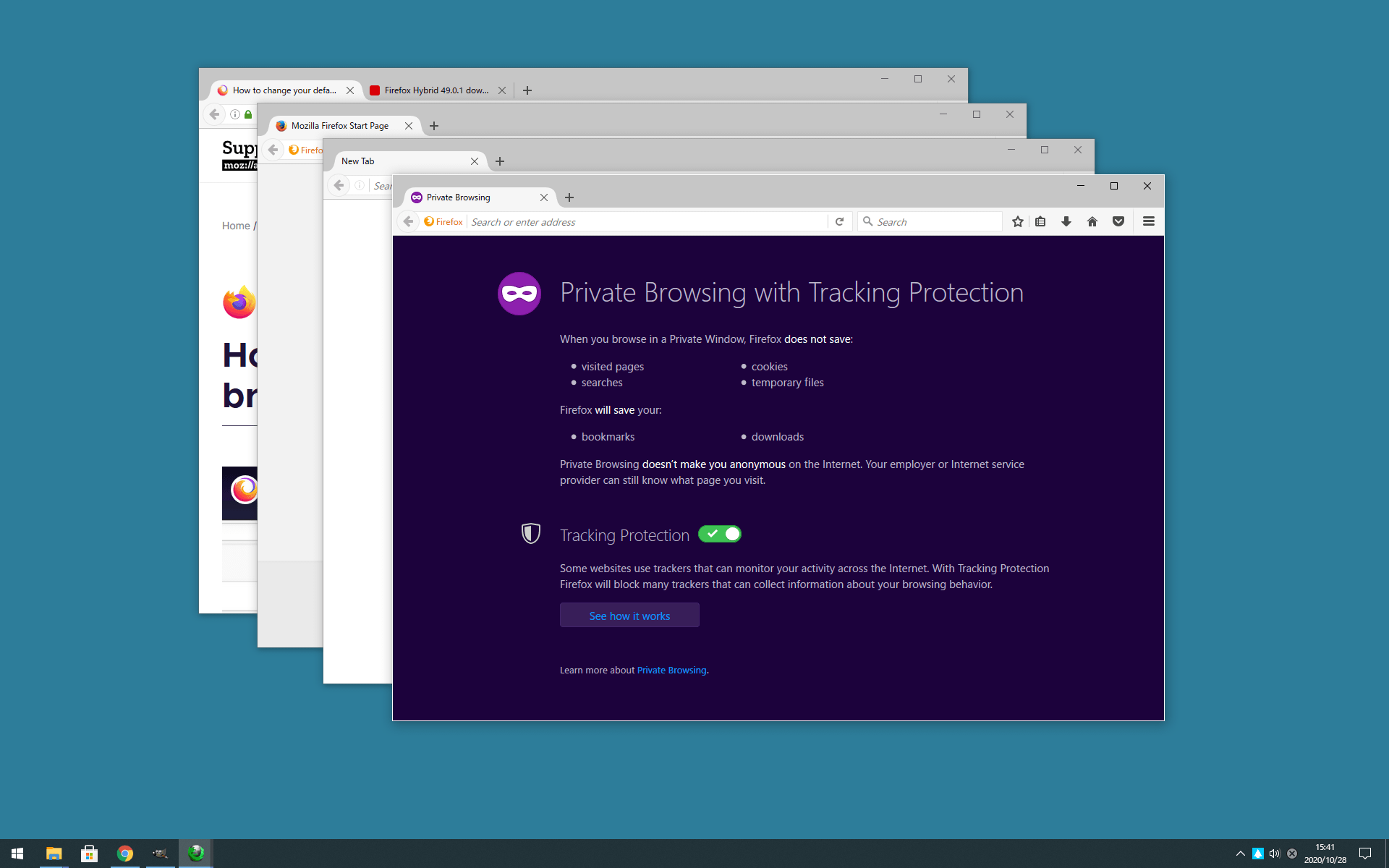Open the hamburger menu in Private Browsing window

(1149, 222)
